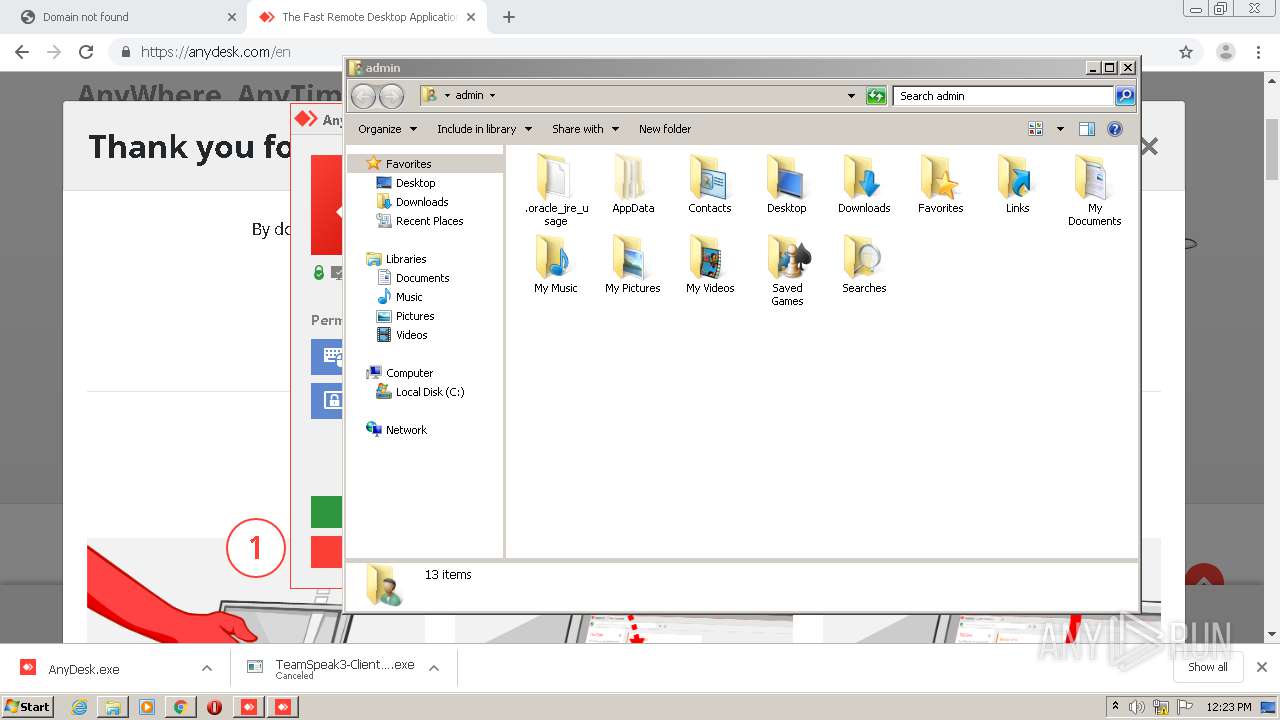The height and width of the screenshot is (720, 1280).
Task: Open a new Chrome tab
Action: [x=509, y=17]
